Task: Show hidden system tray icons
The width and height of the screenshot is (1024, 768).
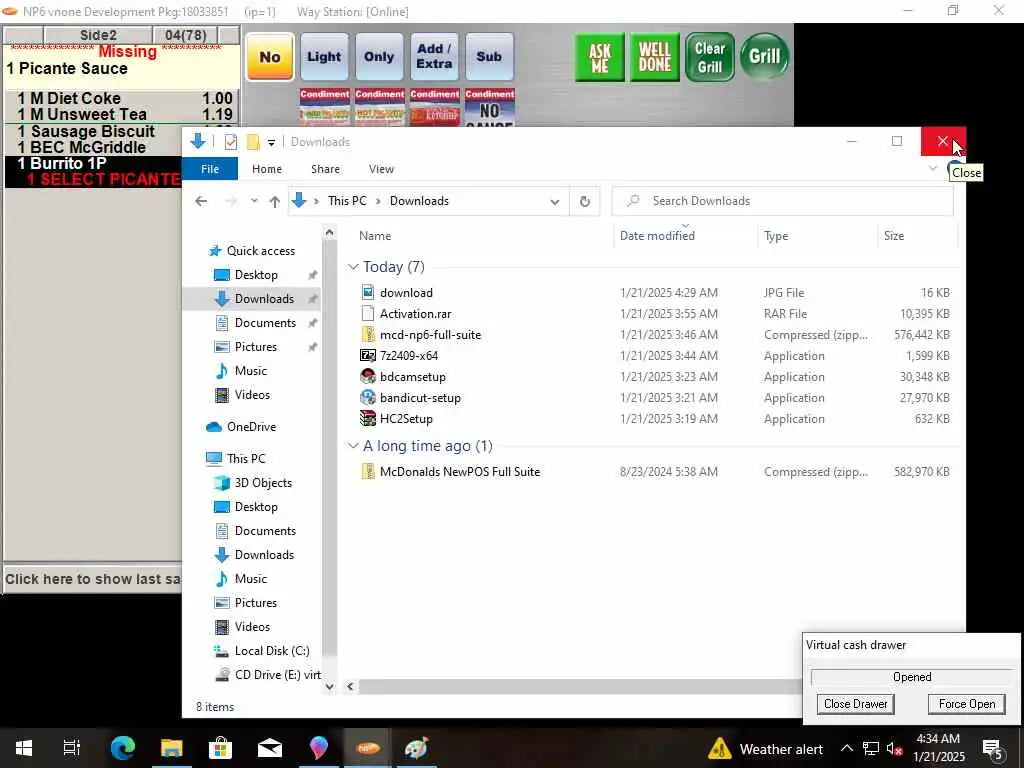Action: click(x=846, y=748)
